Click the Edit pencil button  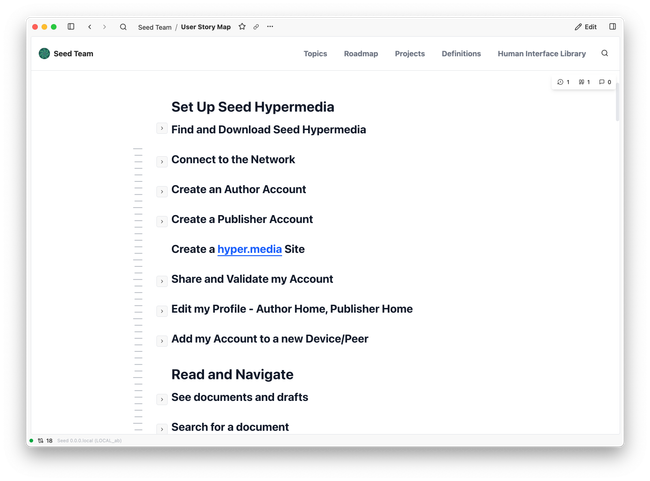(x=586, y=27)
